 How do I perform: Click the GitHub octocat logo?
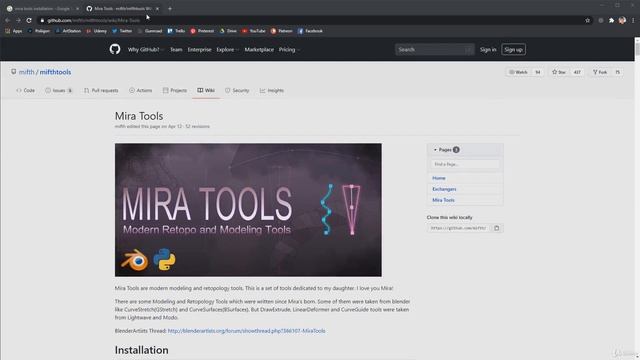tap(115, 49)
